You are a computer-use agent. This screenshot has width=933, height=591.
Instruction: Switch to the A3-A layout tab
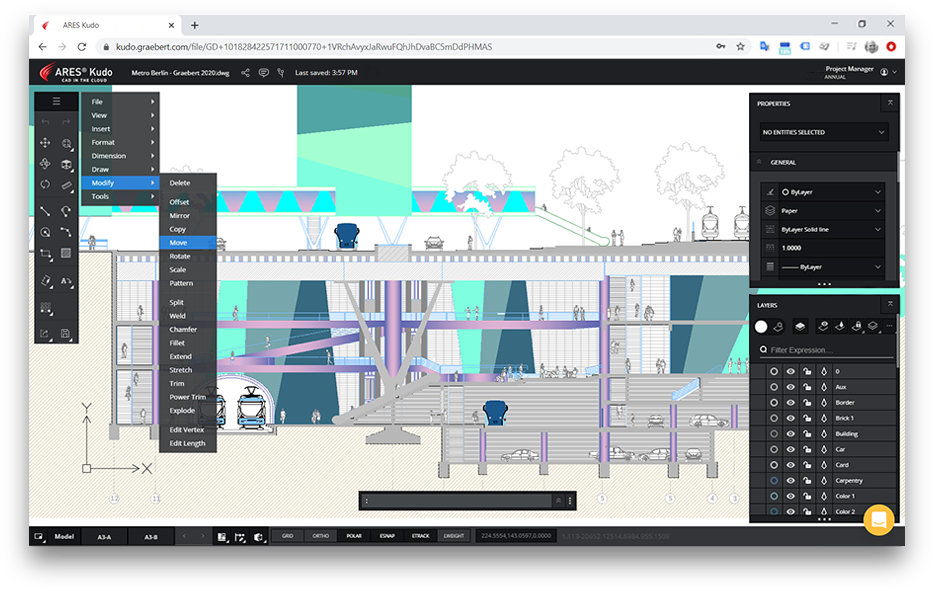[104, 537]
